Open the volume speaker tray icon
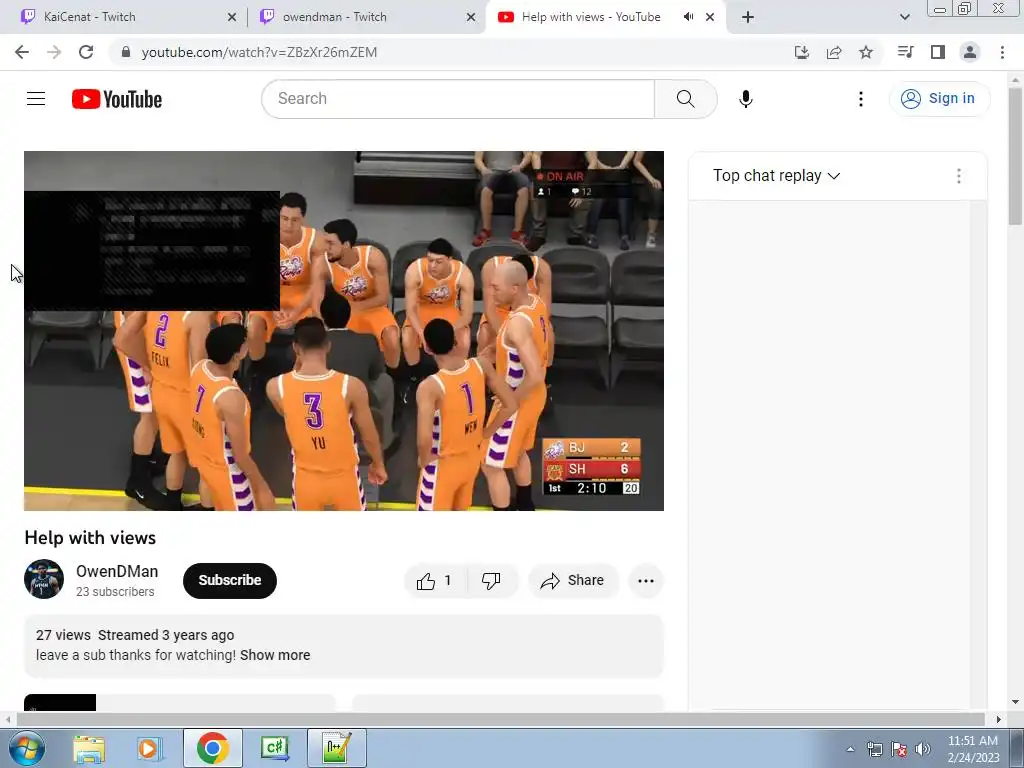1024x768 pixels. click(x=923, y=749)
